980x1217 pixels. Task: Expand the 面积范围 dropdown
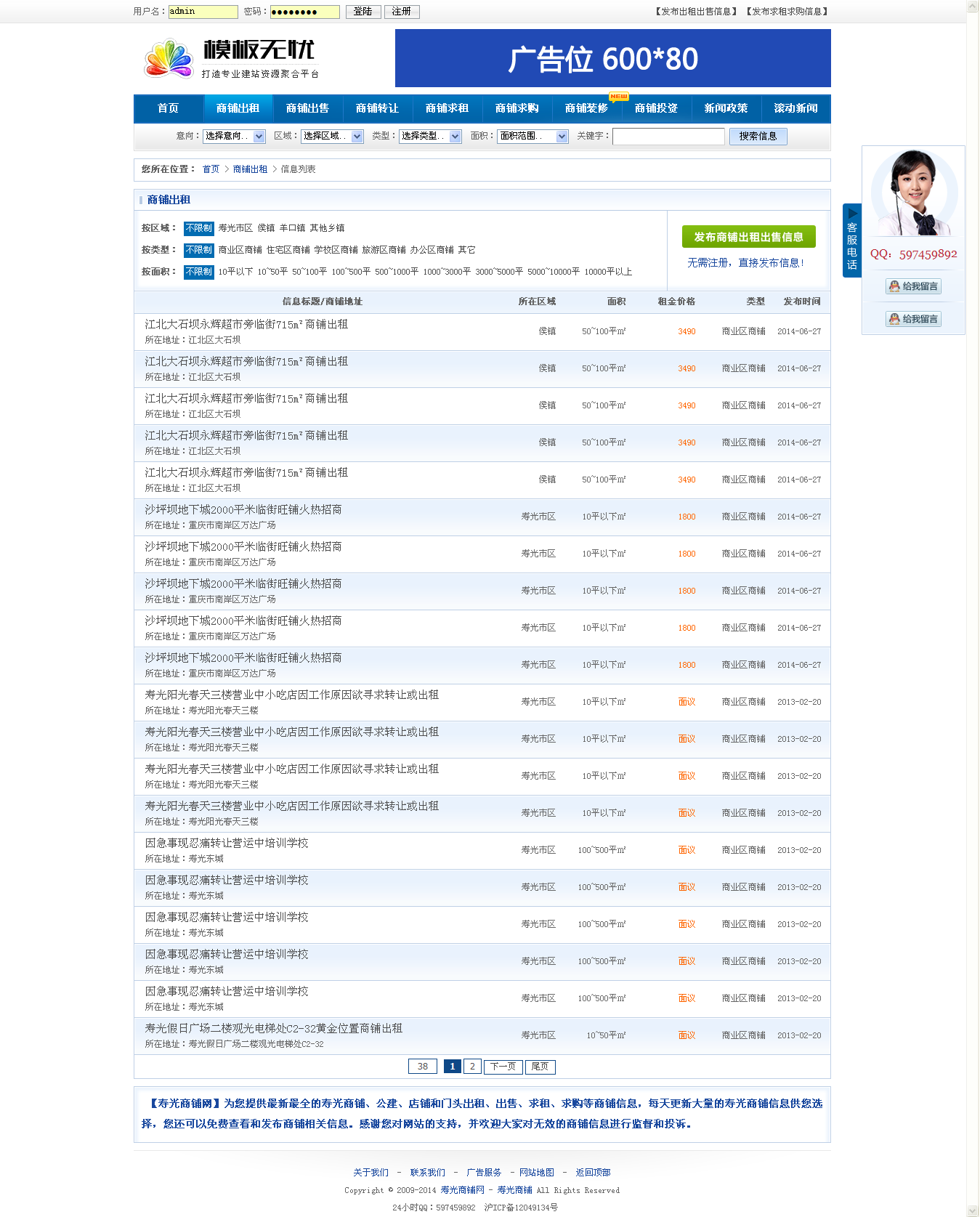click(532, 136)
